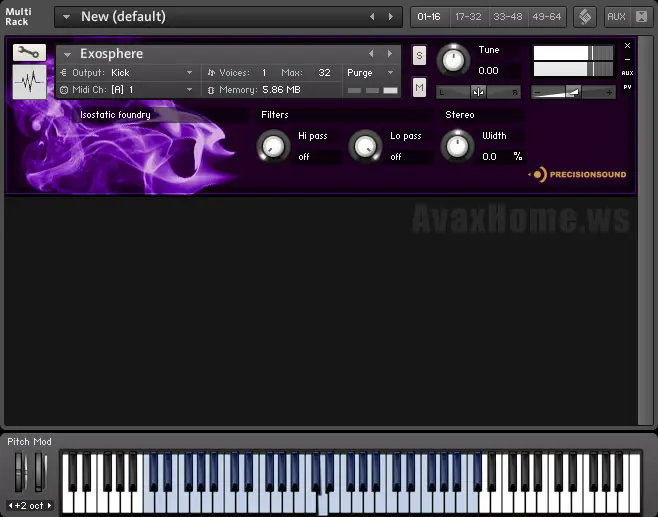658x517 pixels.
Task: Open Exosphere instrument dropdown arrow
Action: pyautogui.click(x=67, y=54)
